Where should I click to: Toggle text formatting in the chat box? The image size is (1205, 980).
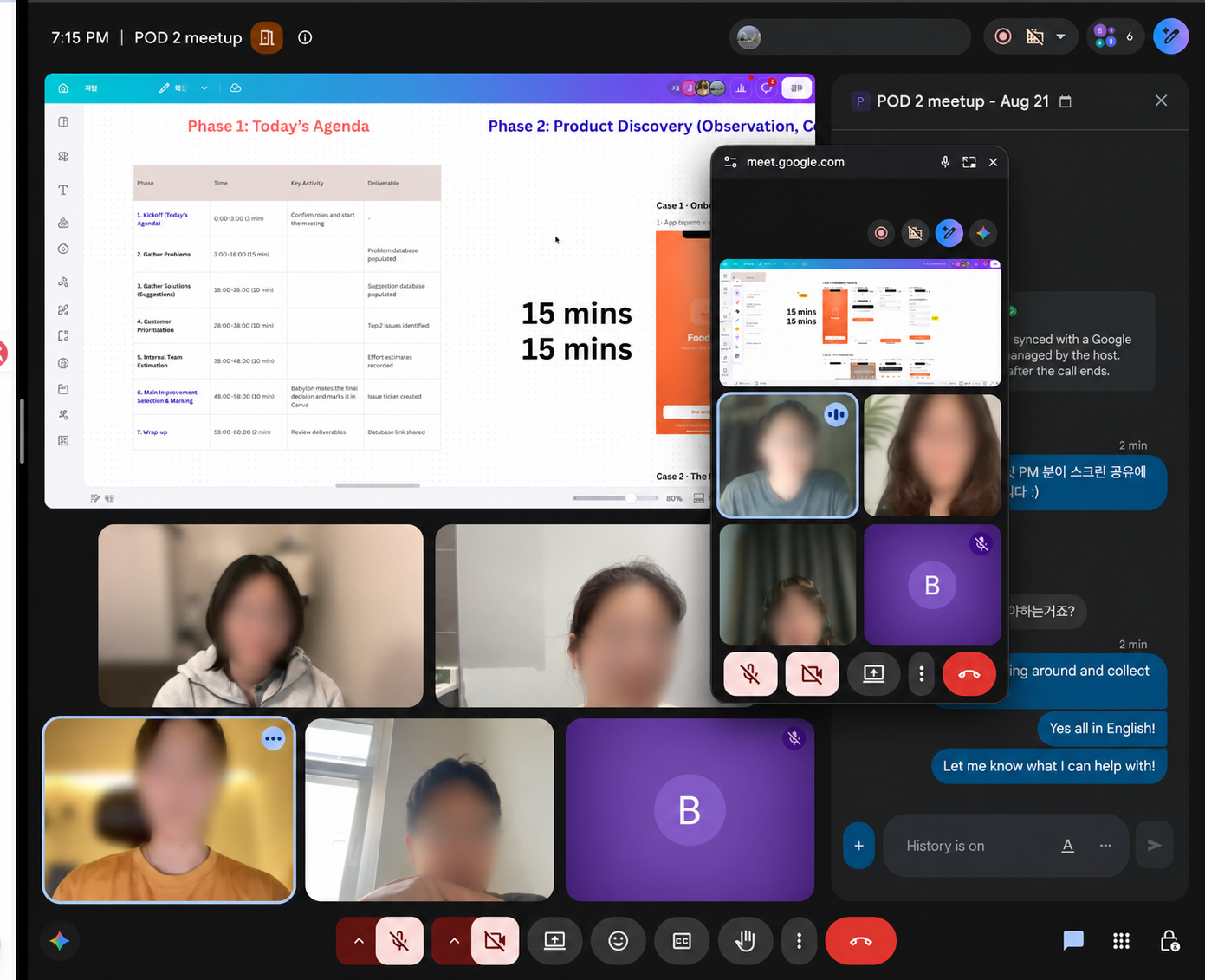pos(1068,846)
